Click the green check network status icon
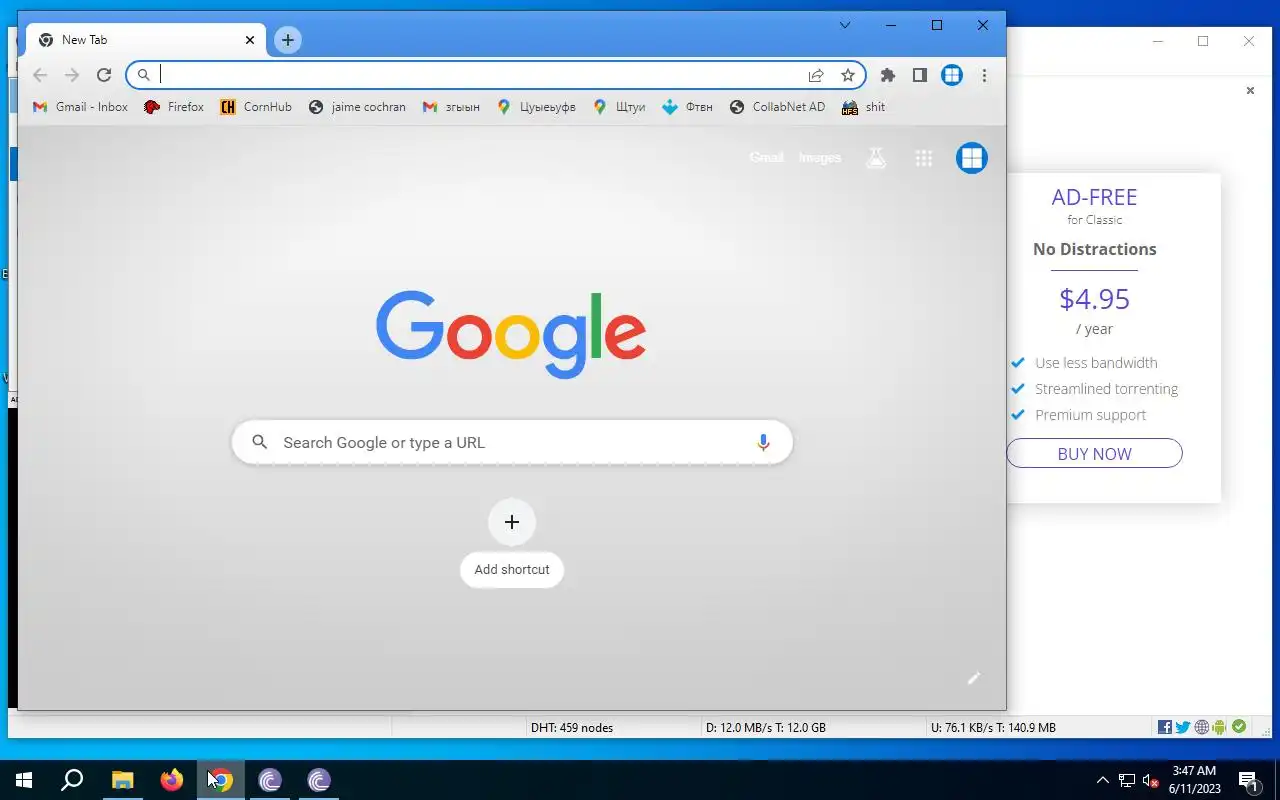This screenshot has height=800, width=1280. [x=1239, y=727]
